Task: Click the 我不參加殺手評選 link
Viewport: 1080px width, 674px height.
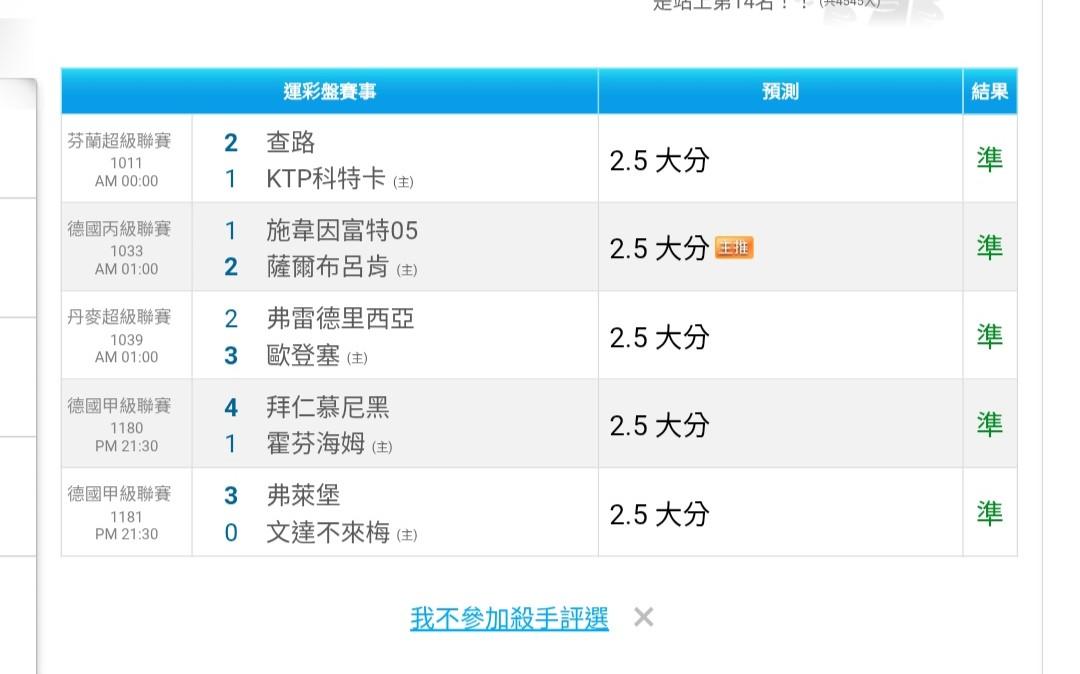Action: 509,618
